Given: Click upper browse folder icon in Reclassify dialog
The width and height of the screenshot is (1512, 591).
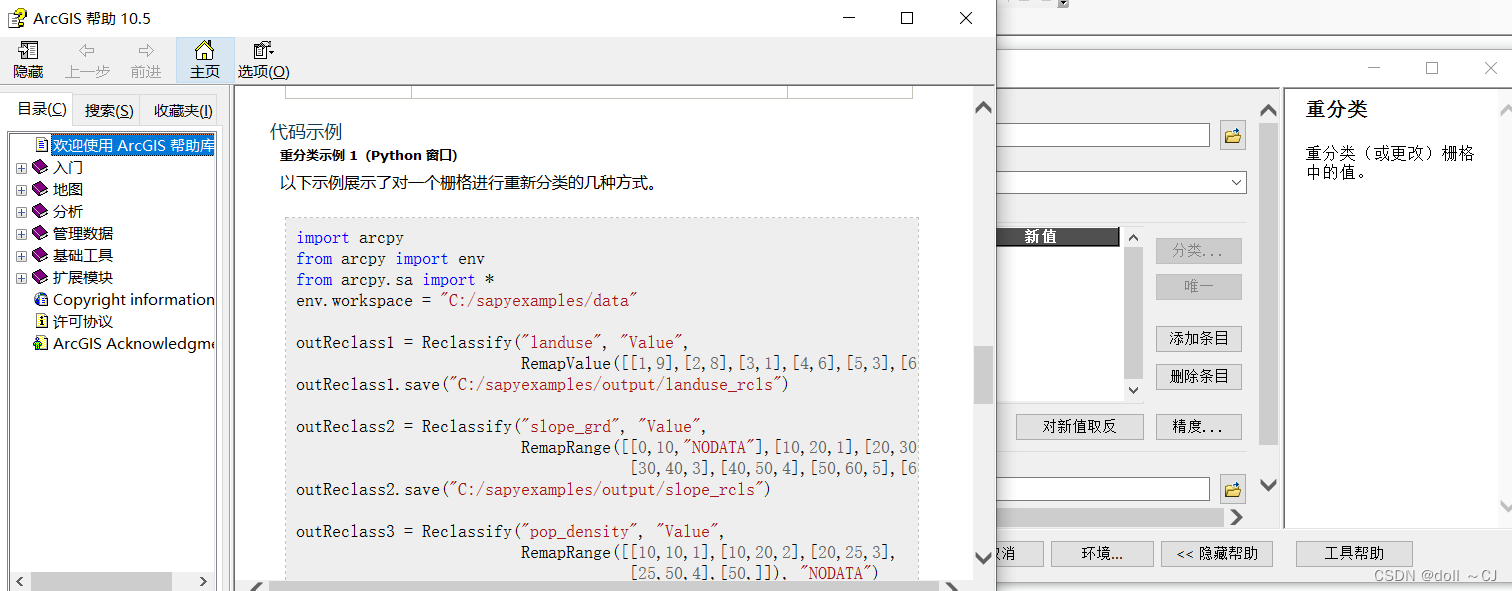Looking at the screenshot, I should [1233, 136].
